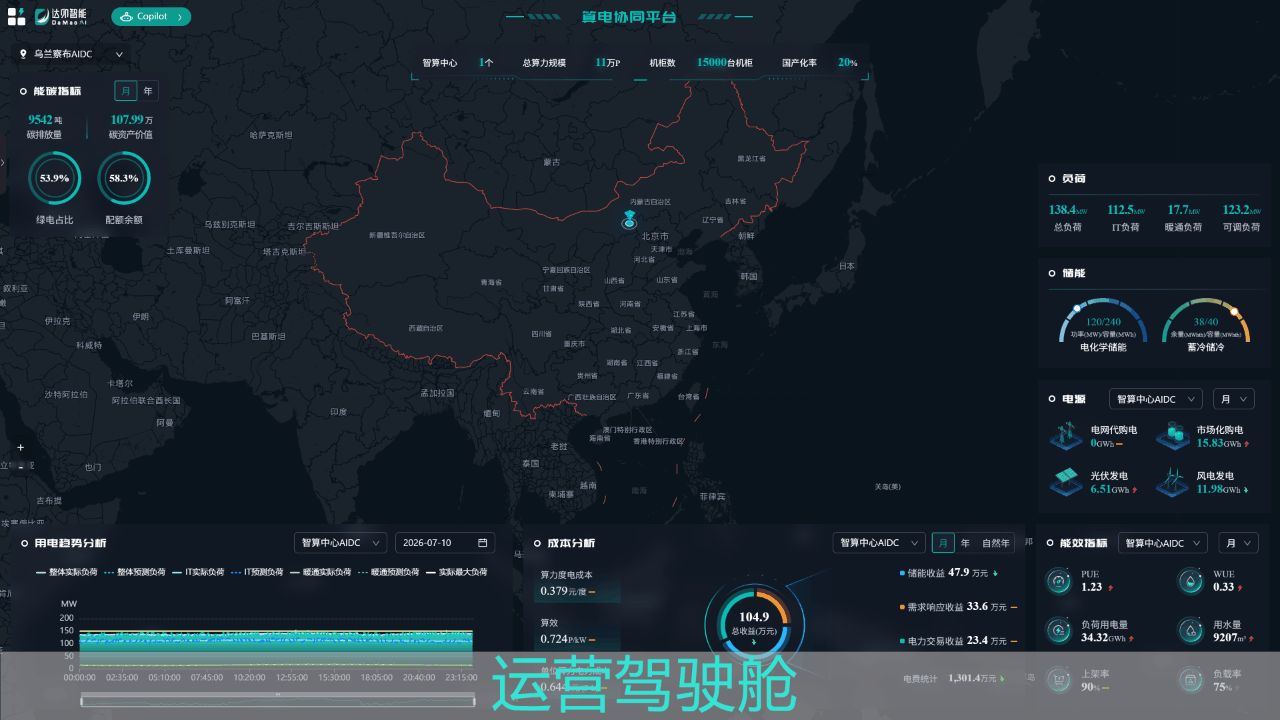Toggle IT实际负荷 legend series
This screenshot has height=720, width=1280.
point(197,572)
